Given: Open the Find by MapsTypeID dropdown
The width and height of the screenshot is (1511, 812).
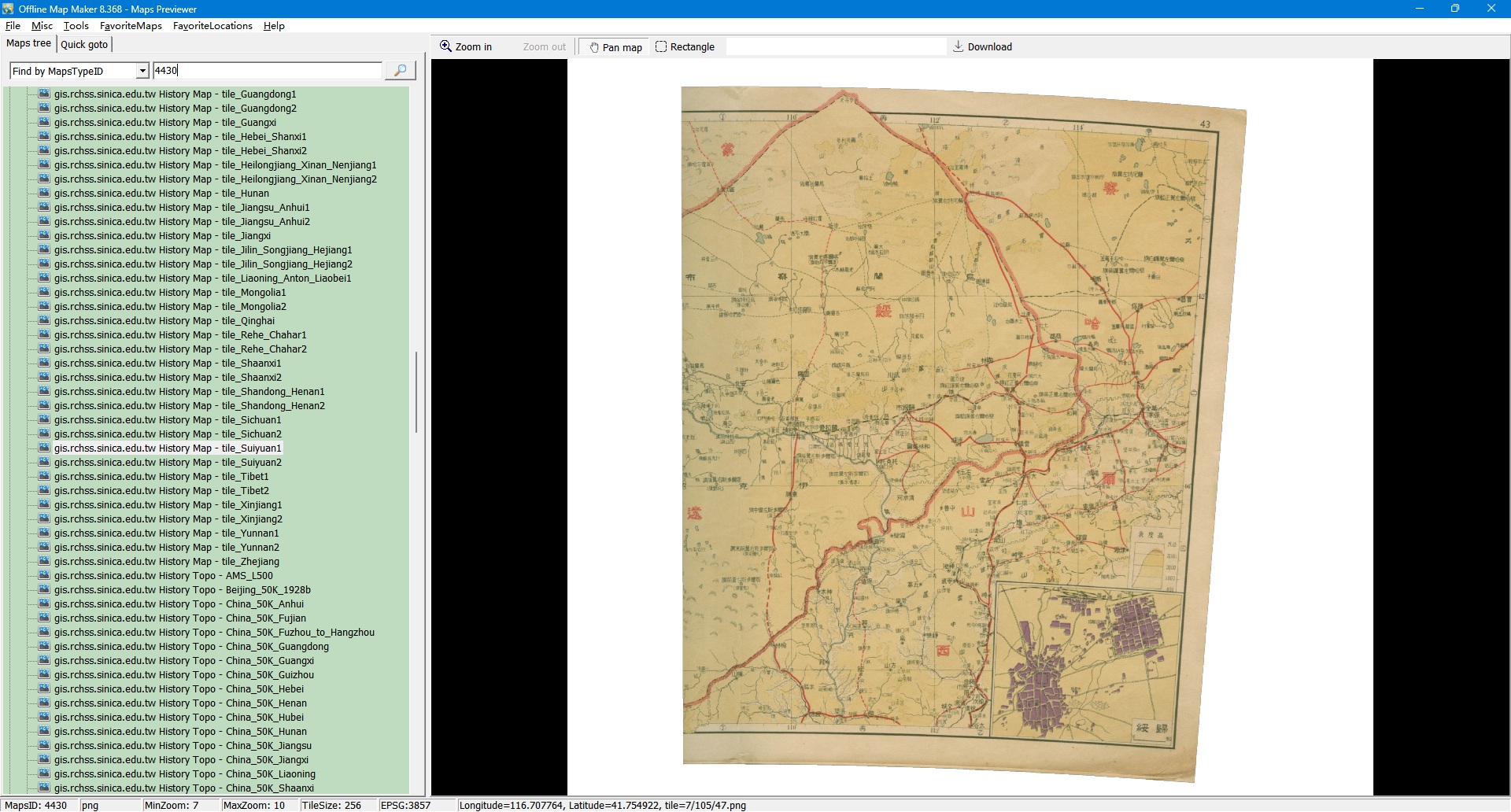Looking at the screenshot, I should [x=142, y=72].
